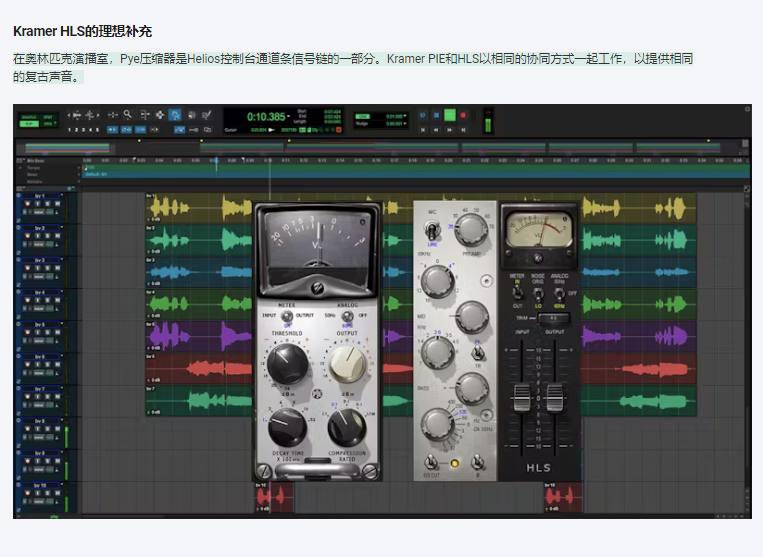
Task: Select the purple bv 5 audio clip
Action: pyautogui.click(x=199, y=336)
